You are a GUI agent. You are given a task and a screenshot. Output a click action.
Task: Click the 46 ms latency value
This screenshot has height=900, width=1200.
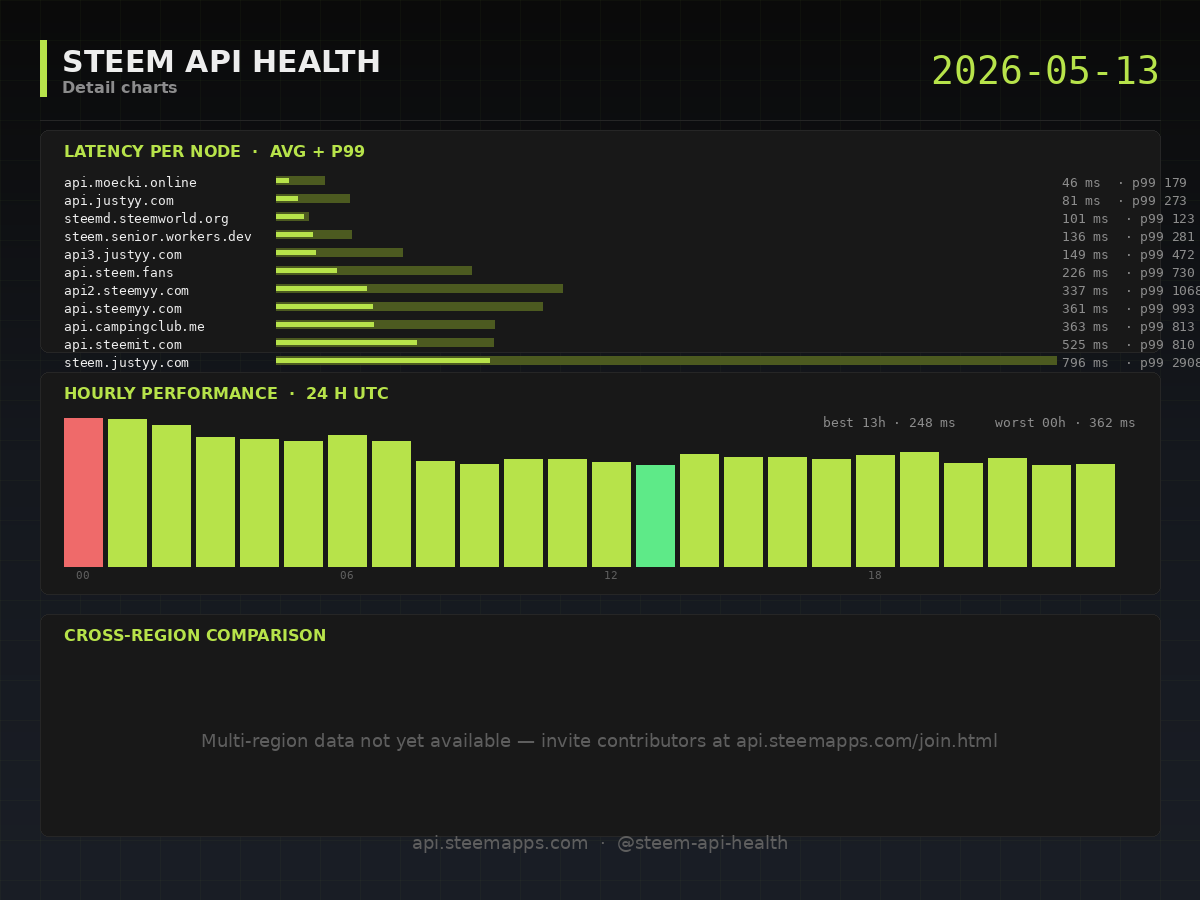tap(1081, 183)
